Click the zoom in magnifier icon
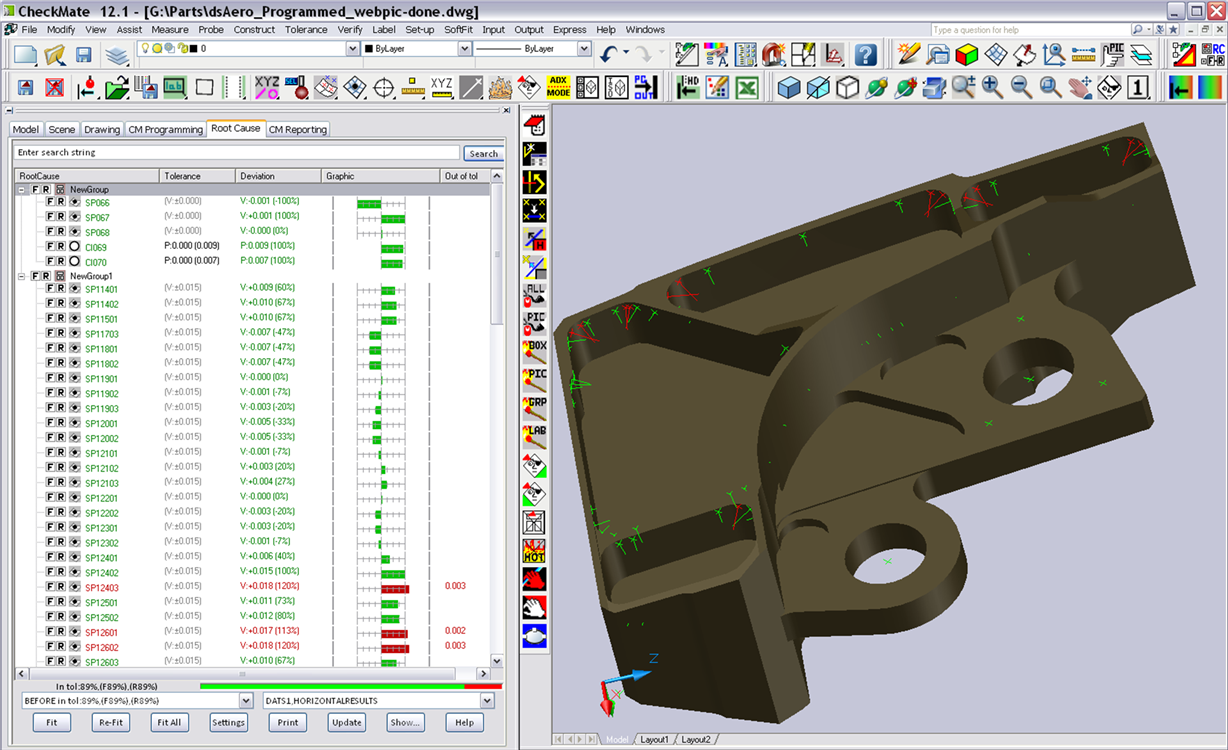 click(x=992, y=88)
